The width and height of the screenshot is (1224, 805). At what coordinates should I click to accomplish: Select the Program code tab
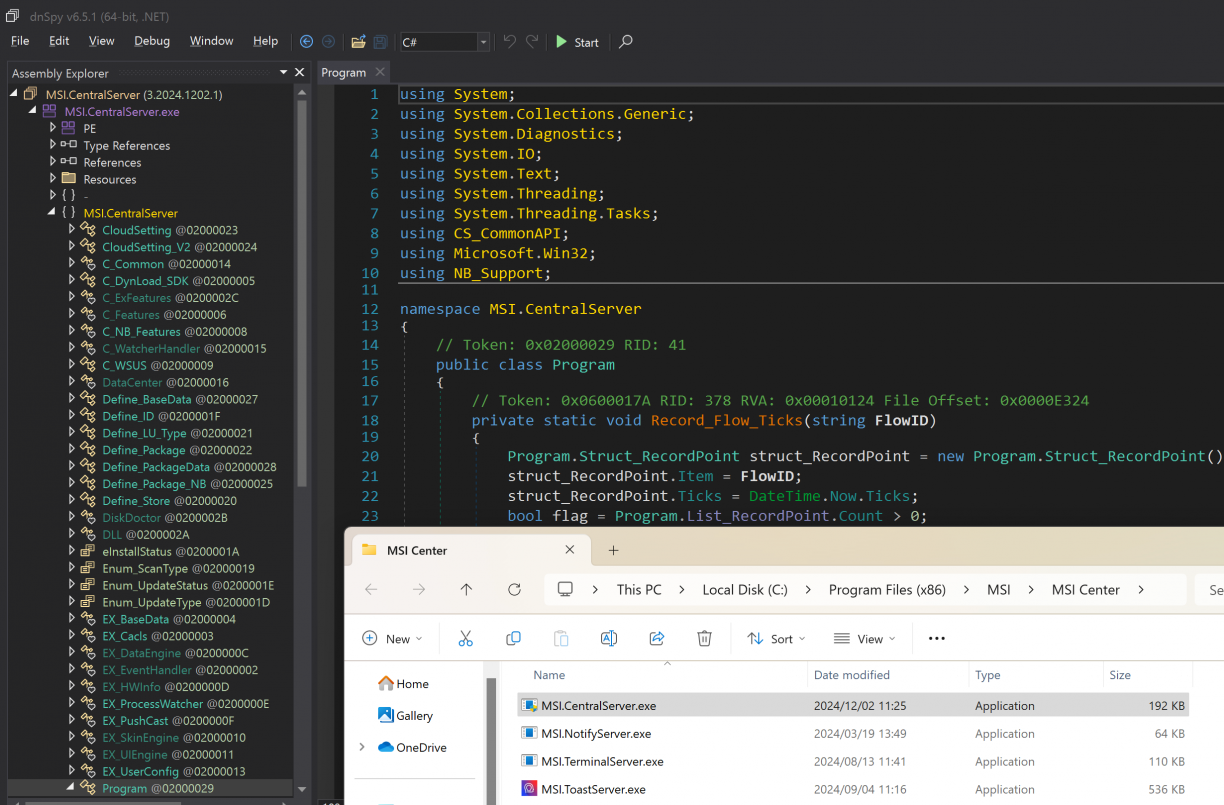[x=343, y=73]
